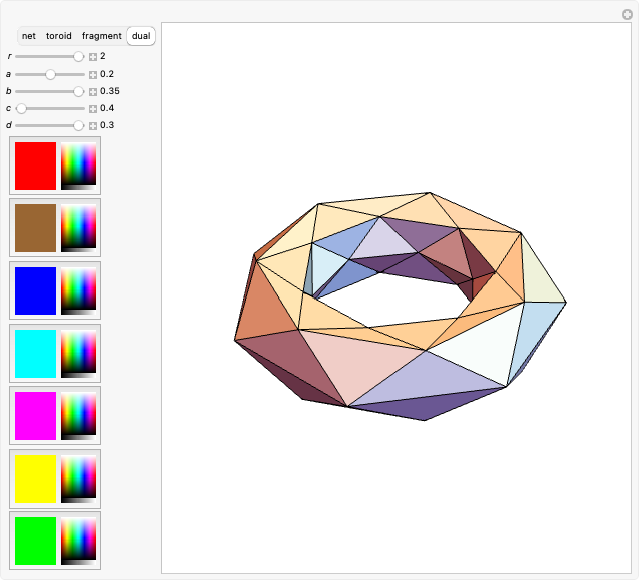Click the green color swatch
Viewport: 639px width, 581px height.
(35, 540)
